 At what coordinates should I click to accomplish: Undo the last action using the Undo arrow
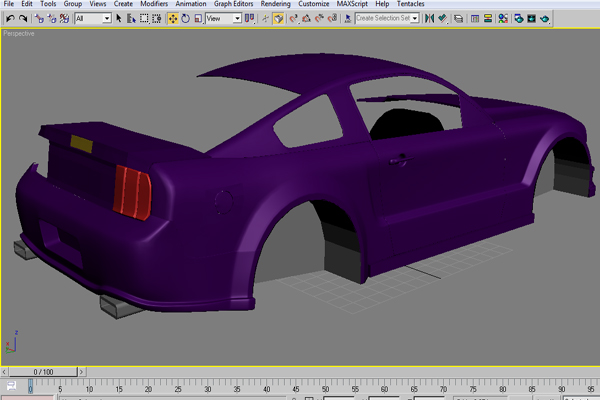(x=10, y=18)
